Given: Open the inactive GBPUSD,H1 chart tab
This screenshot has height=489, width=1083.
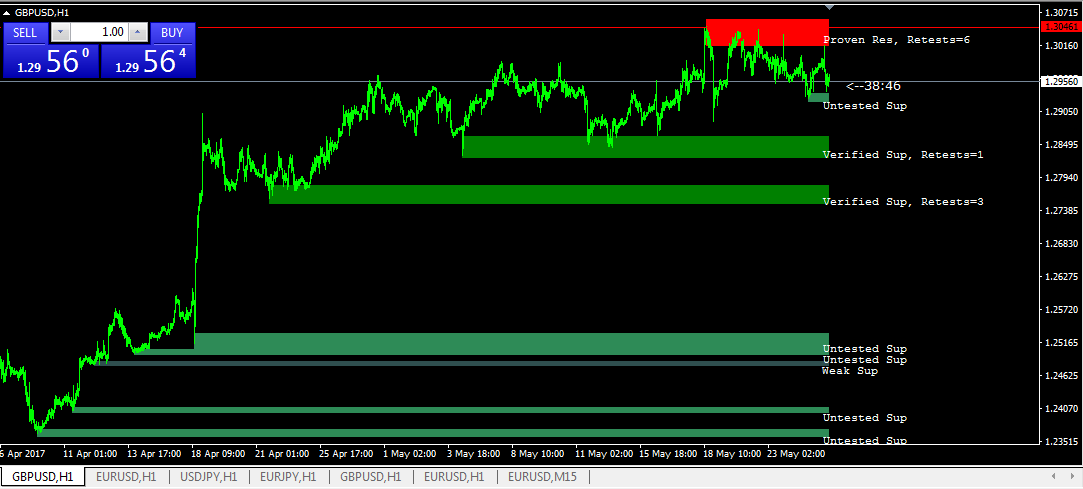Looking at the screenshot, I should click(370, 477).
